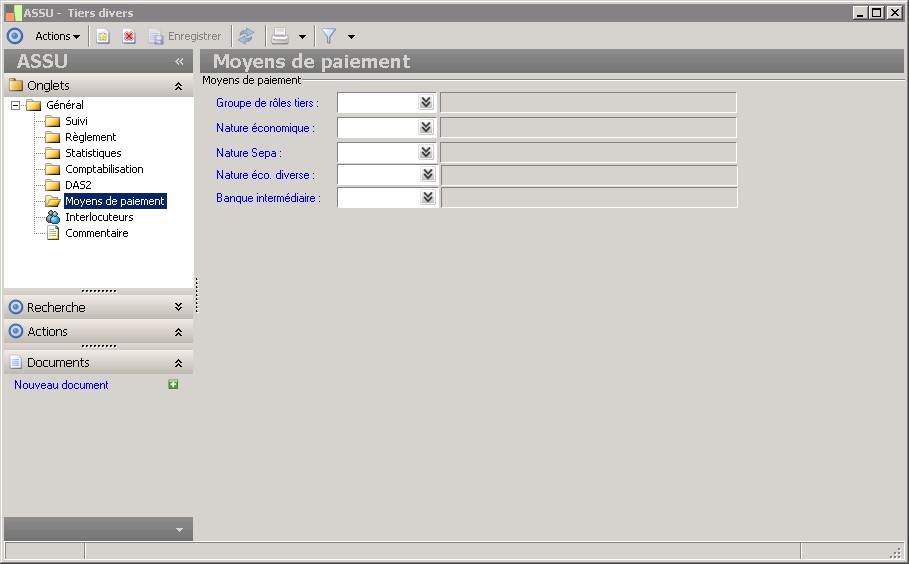This screenshot has width=909, height=564.
Task: Minimize the Tiers divers window
Action: [860, 12]
